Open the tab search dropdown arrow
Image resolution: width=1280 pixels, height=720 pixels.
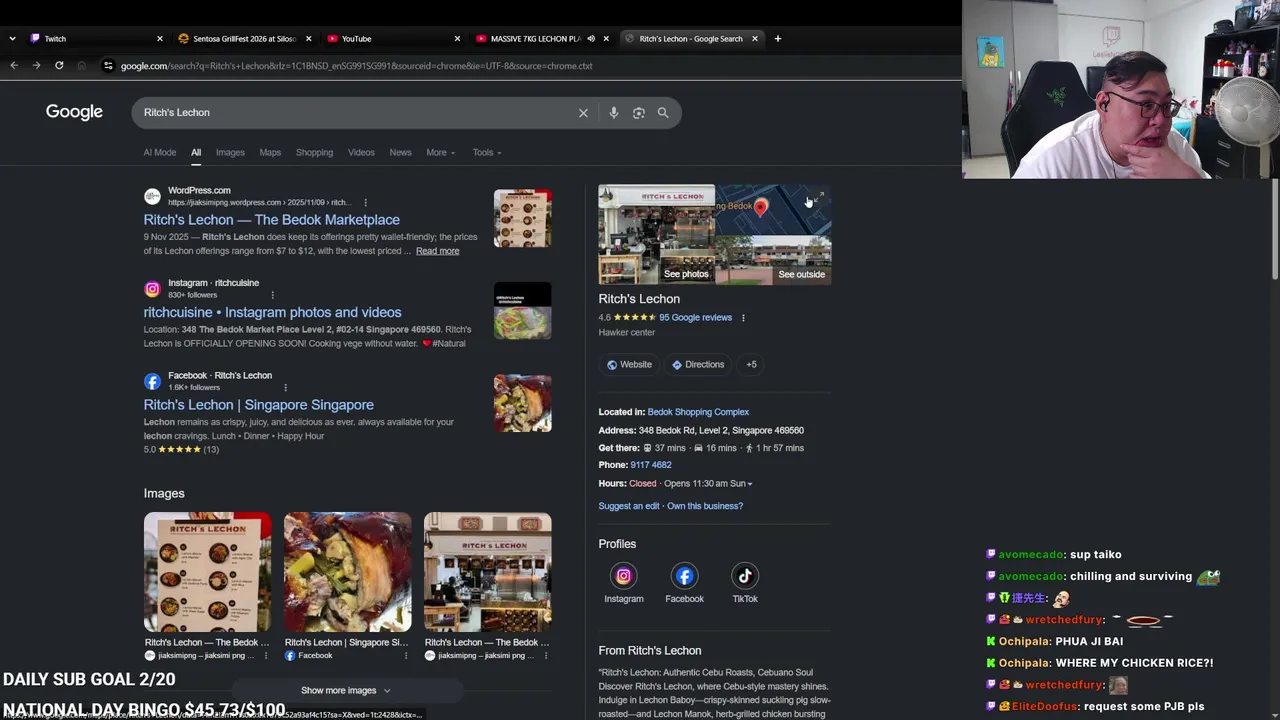tap(12, 39)
